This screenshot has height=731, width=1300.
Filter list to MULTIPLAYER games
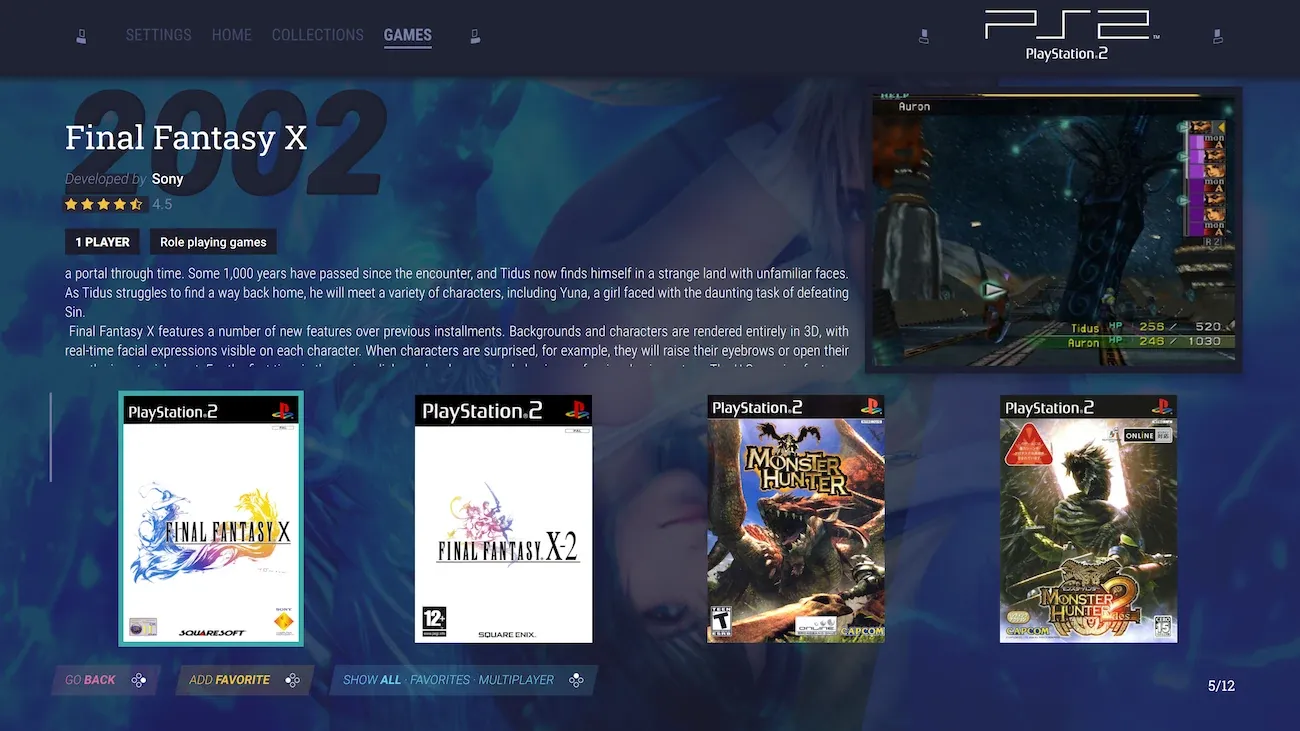[516, 680]
